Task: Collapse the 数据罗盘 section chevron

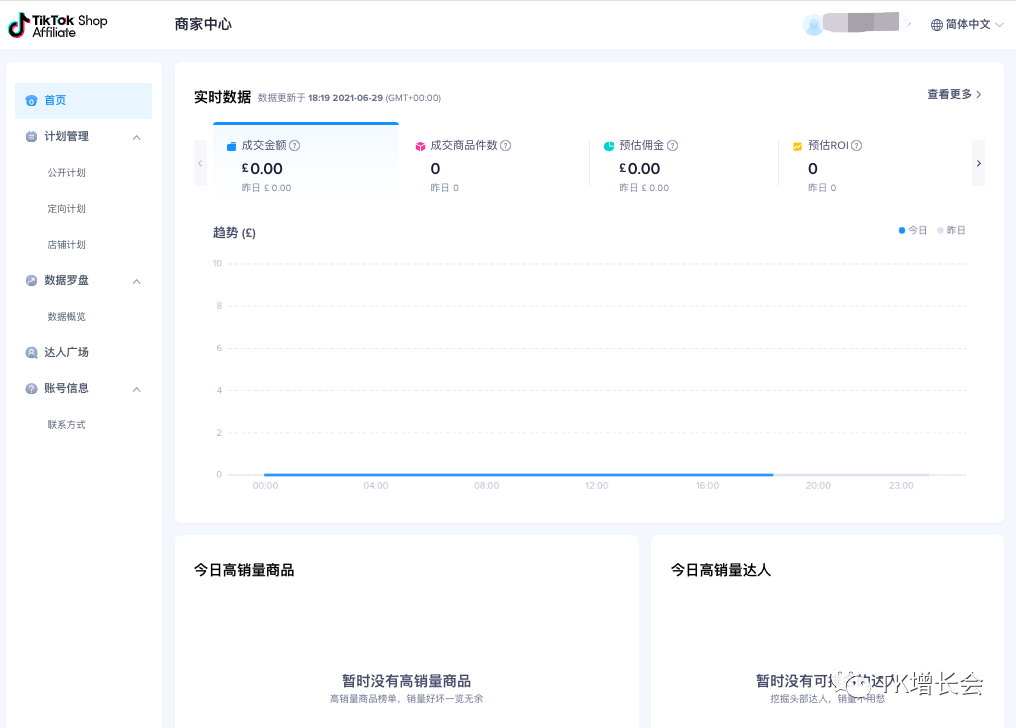Action: coord(136,281)
